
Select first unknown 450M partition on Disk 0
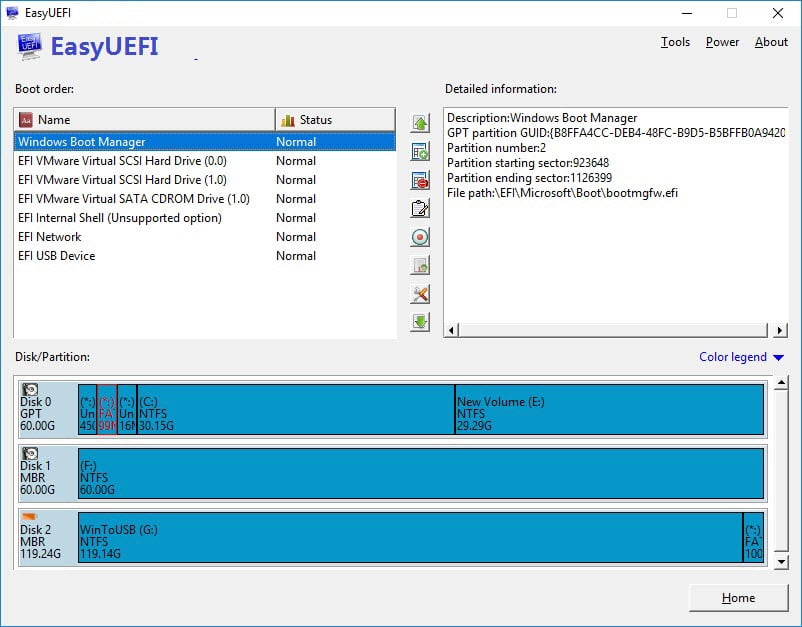coord(87,410)
